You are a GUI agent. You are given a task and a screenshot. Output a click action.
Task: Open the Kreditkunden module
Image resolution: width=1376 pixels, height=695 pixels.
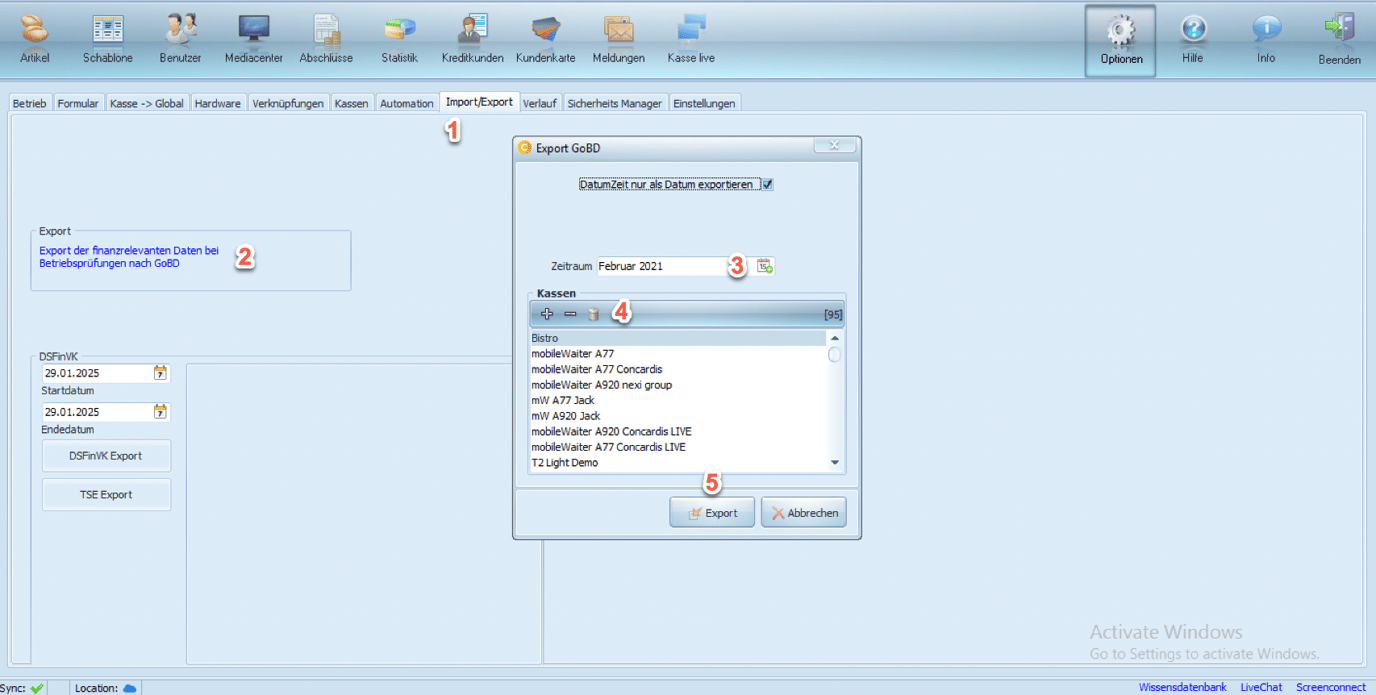471,35
